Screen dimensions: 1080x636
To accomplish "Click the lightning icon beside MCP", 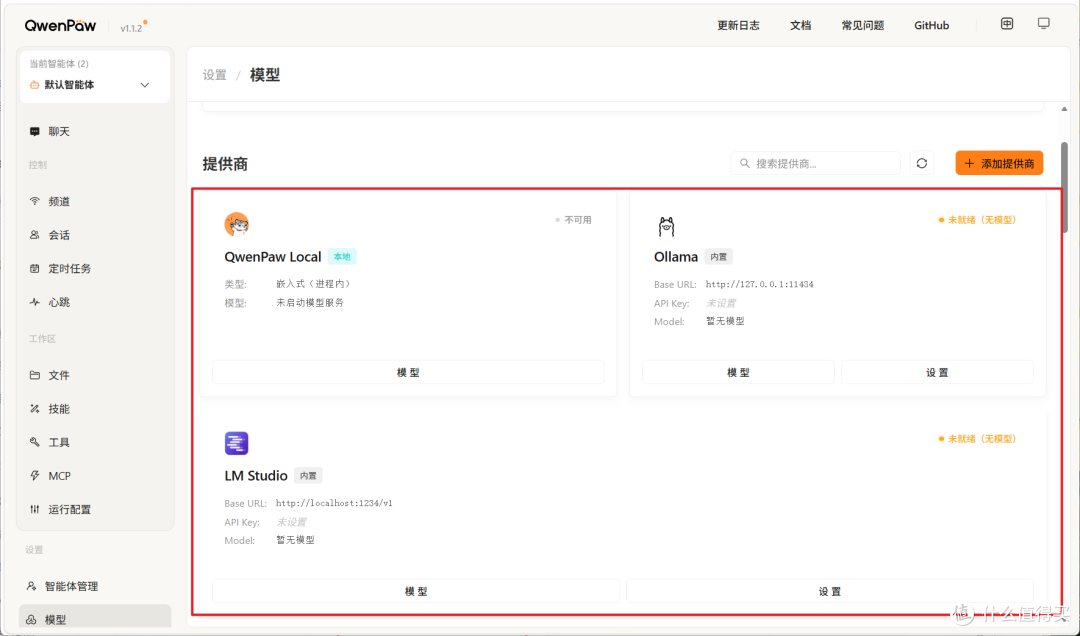I will click(x=34, y=475).
